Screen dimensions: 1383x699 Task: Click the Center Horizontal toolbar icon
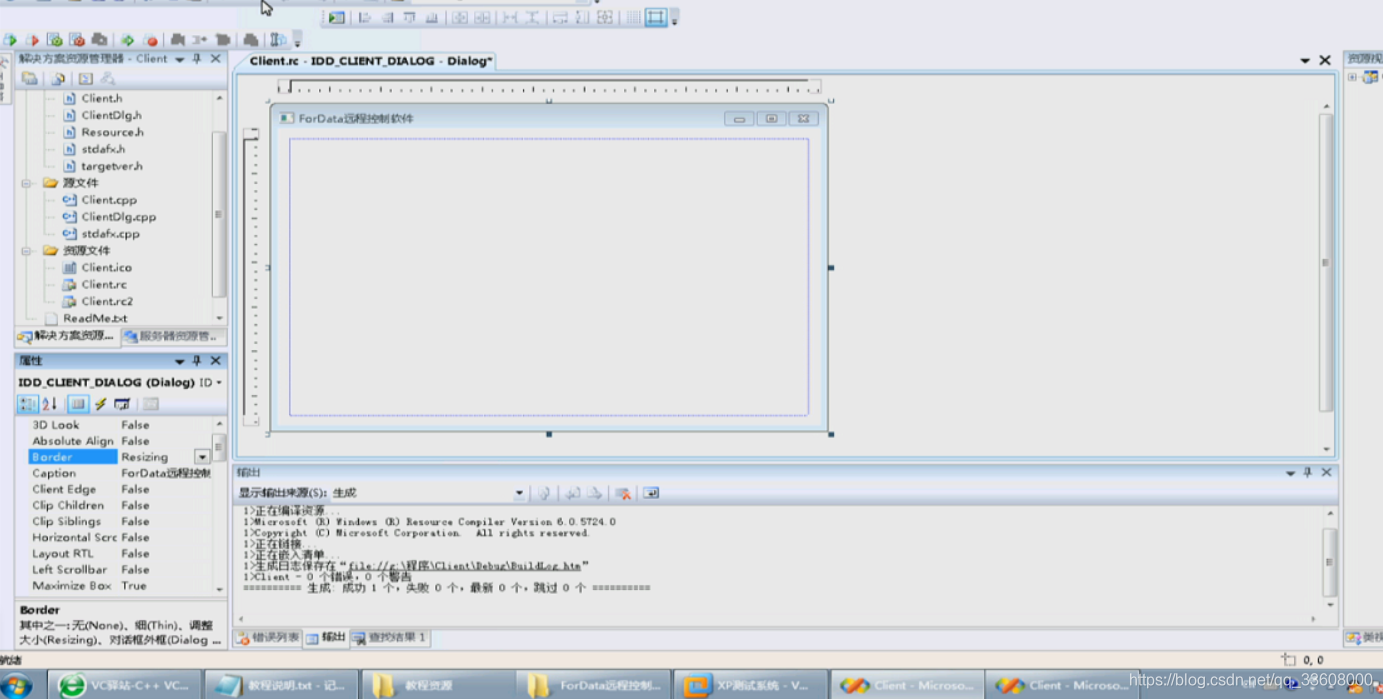483,18
